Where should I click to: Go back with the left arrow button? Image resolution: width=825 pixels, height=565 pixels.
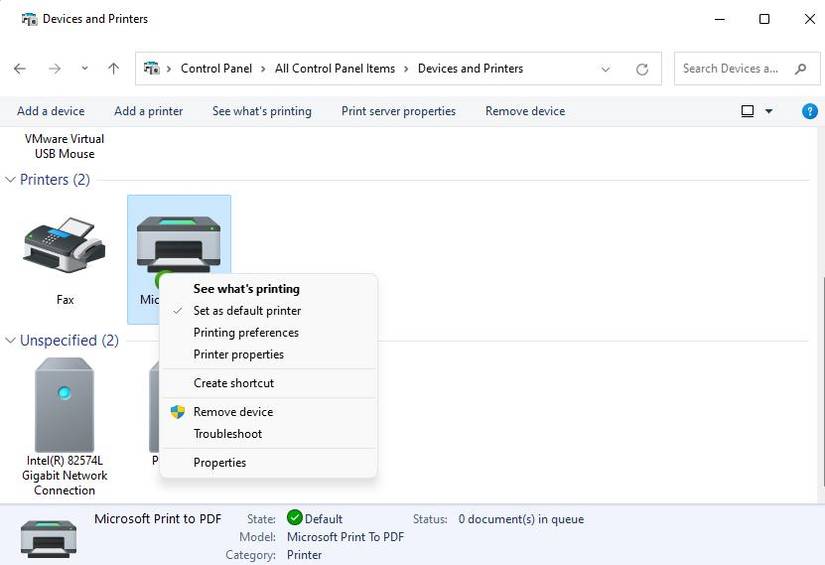20,68
